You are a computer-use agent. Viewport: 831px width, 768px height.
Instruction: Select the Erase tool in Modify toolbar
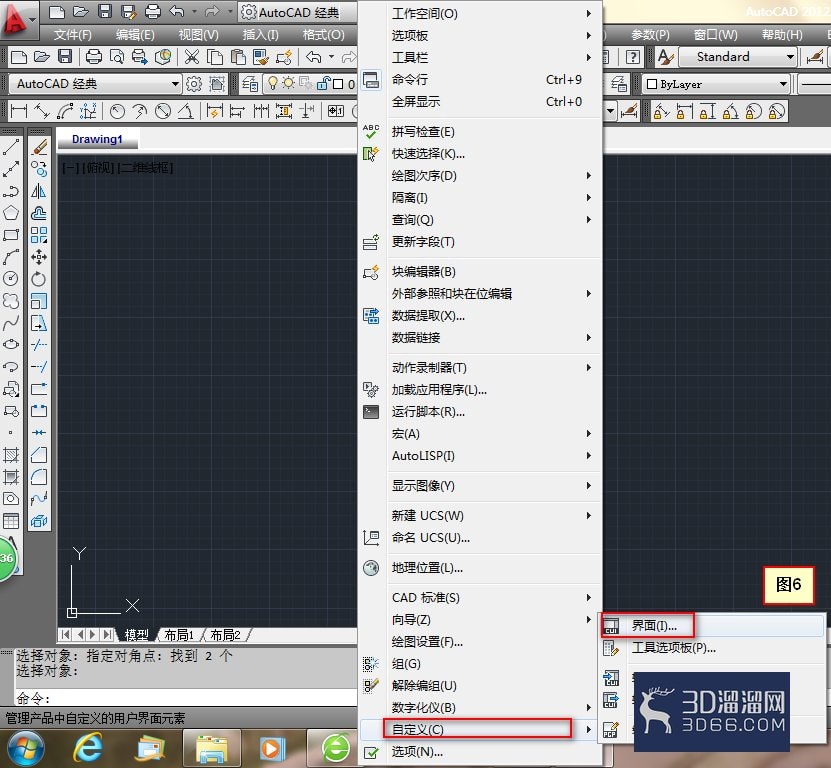click(x=39, y=147)
